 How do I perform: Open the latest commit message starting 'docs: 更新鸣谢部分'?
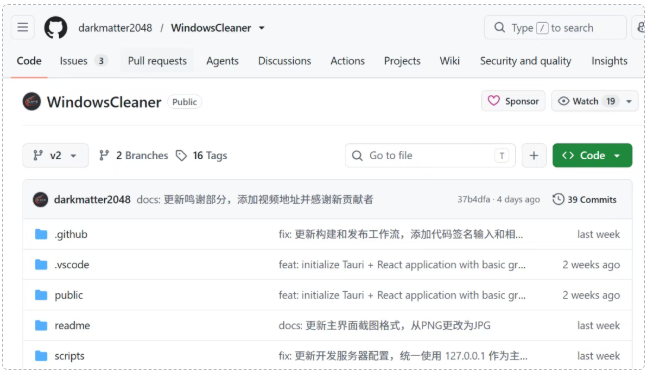pos(255,199)
